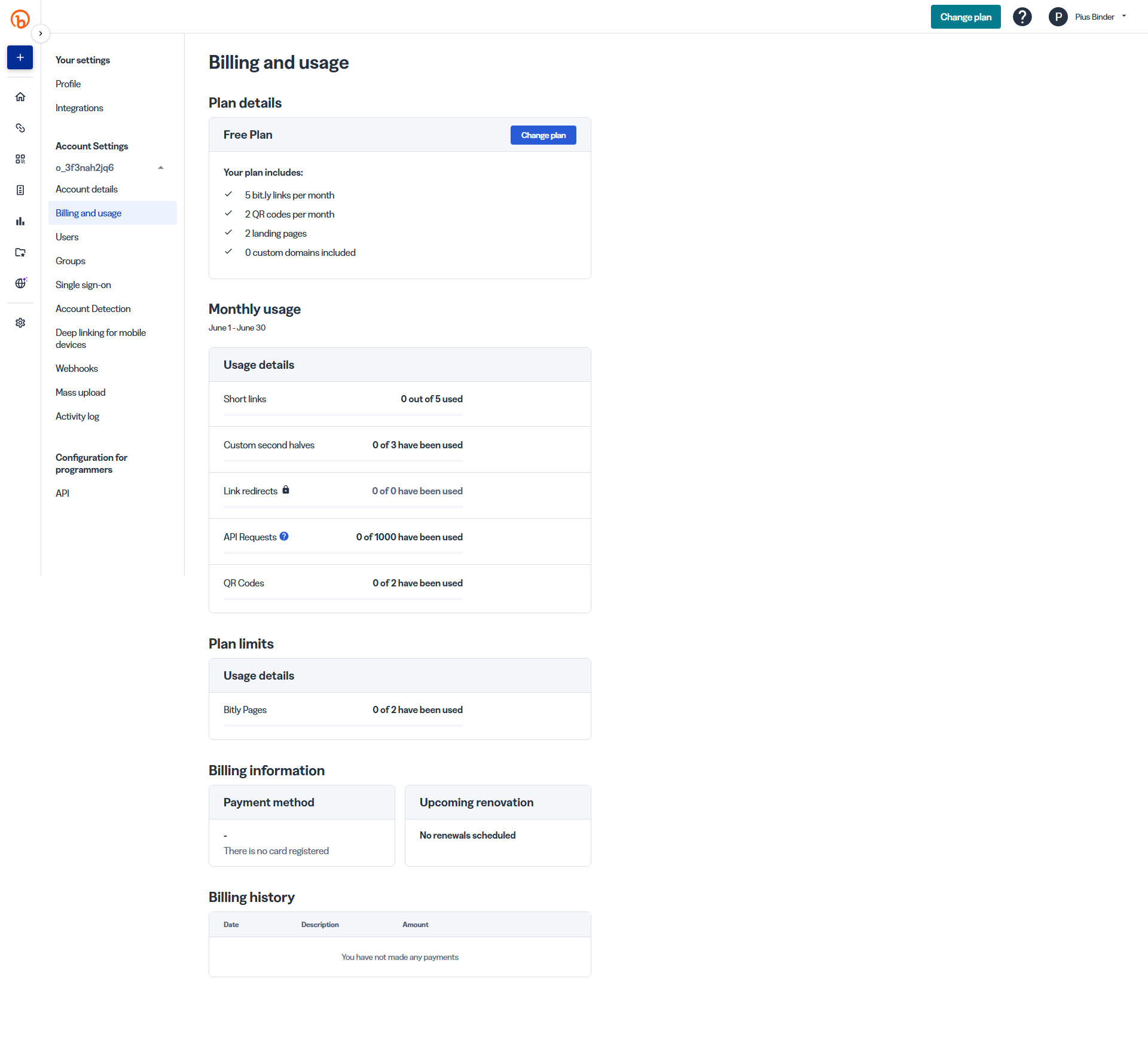Click the Link redirects lock icon
The height and width of the screenshot is (1049, 1148).
(x=286, y=490)
